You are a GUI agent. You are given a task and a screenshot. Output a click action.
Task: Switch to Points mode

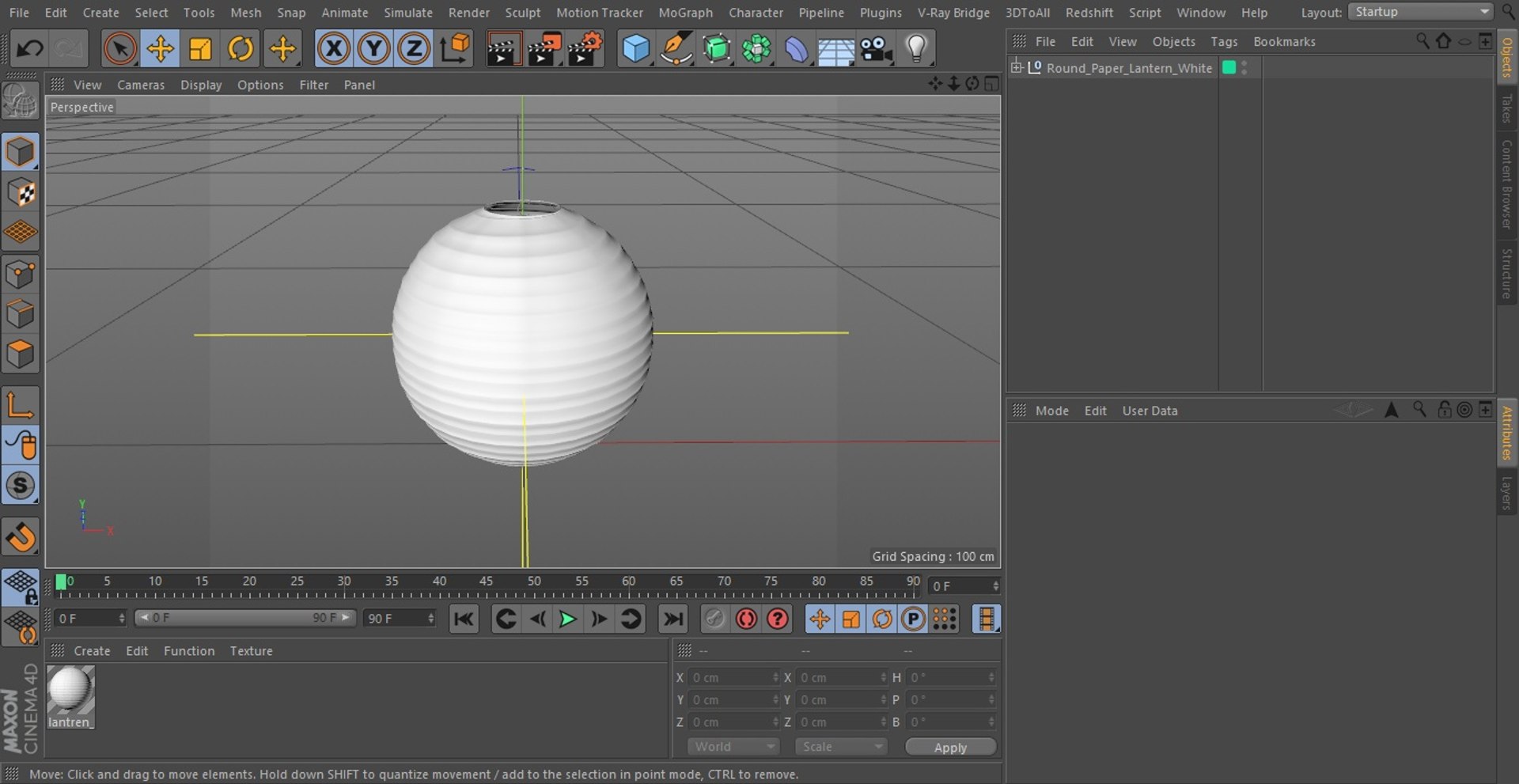tap(21, 274)
